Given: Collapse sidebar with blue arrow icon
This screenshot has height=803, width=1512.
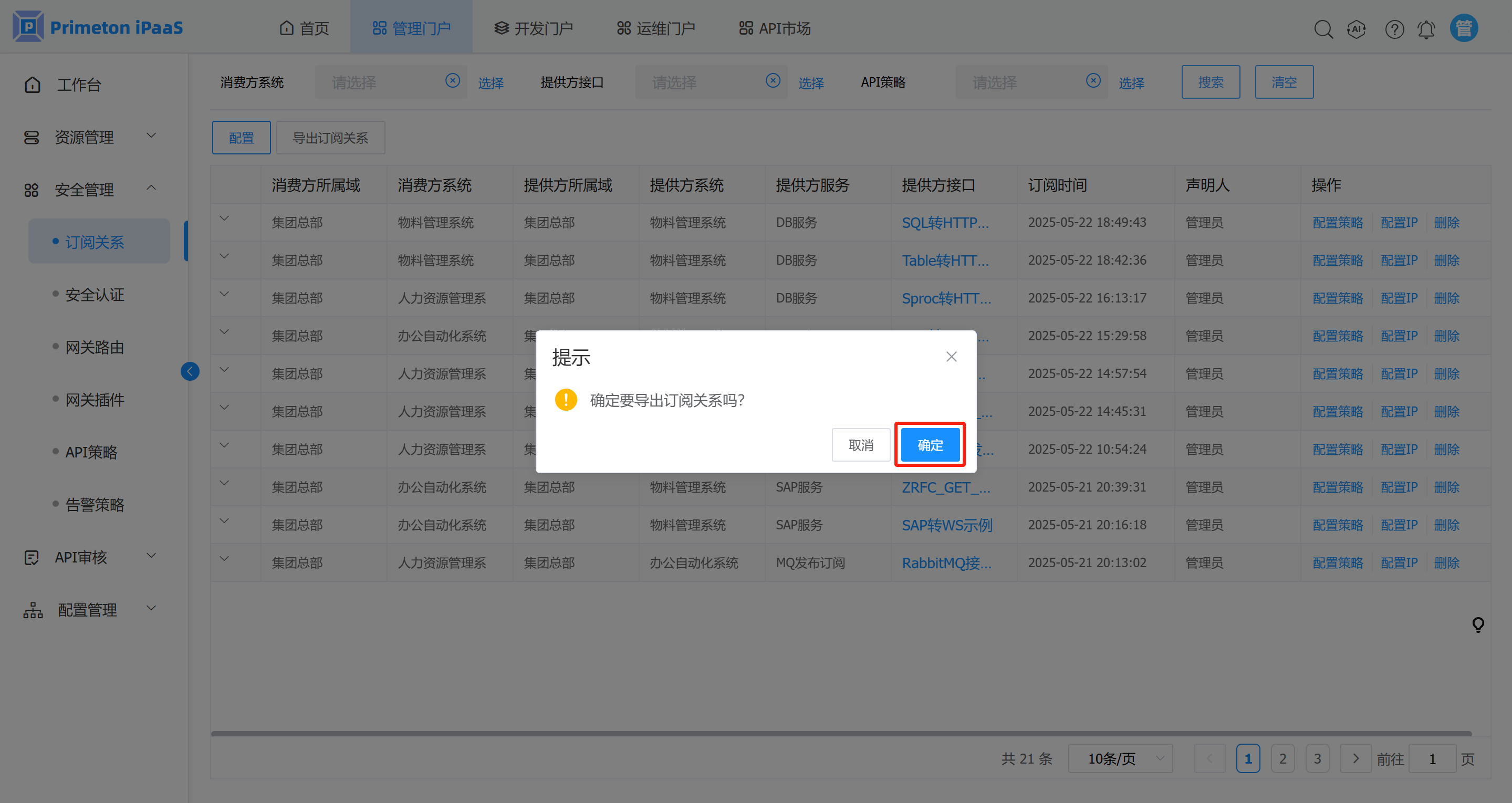Looking at the screenshot, I should [190, 371].
